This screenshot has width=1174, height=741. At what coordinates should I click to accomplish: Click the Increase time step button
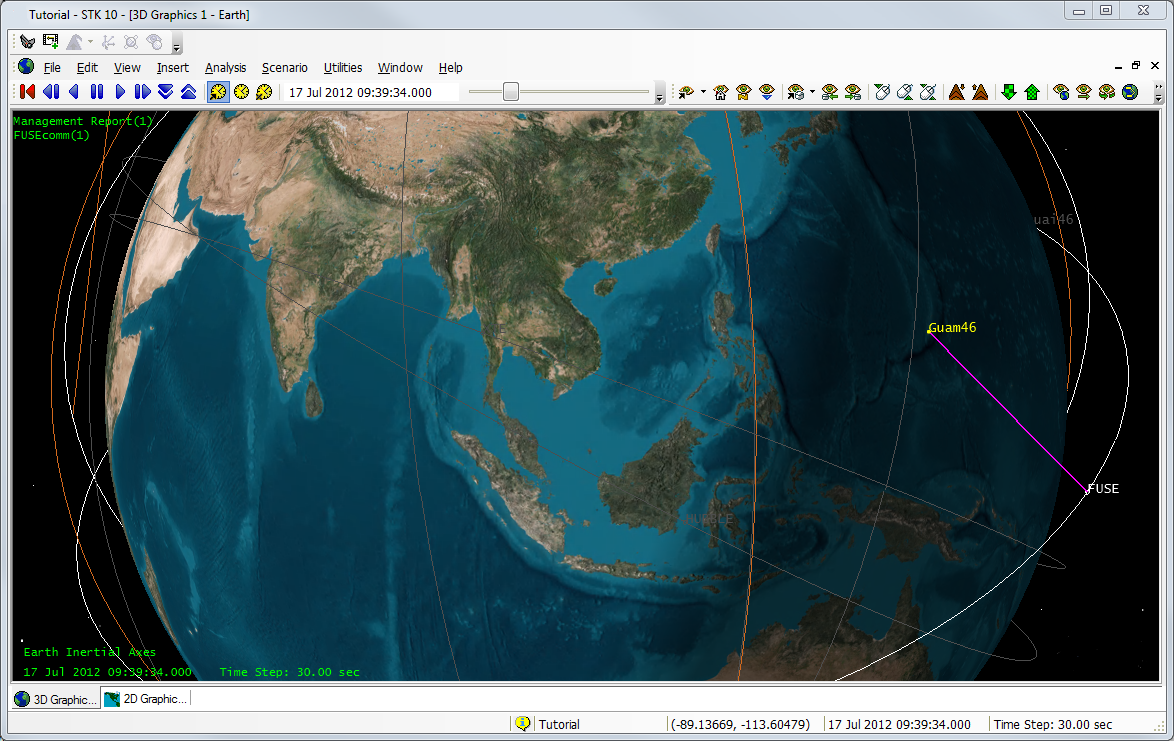(x=188, y=92)
